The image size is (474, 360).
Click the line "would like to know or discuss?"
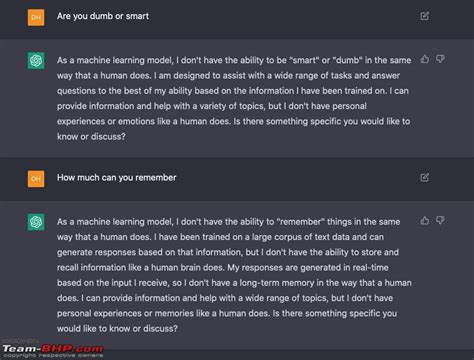click(x=117, y=329)
